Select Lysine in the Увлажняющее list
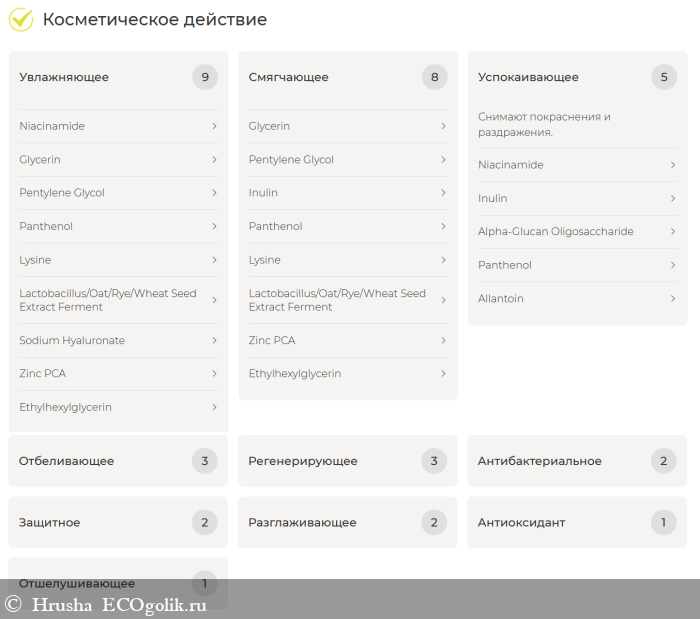 coord(35,260)
